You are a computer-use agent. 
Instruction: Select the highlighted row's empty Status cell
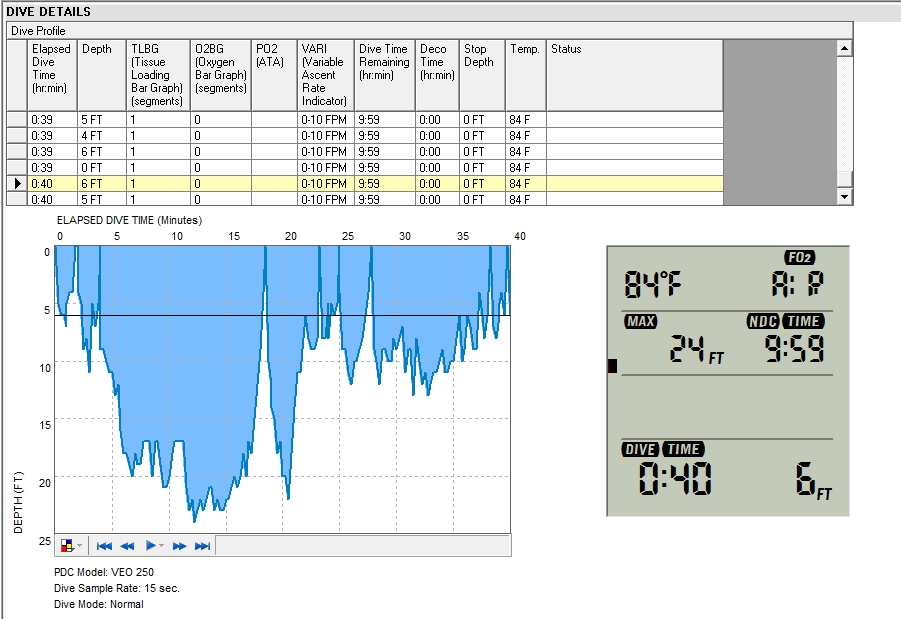point(634,183)
